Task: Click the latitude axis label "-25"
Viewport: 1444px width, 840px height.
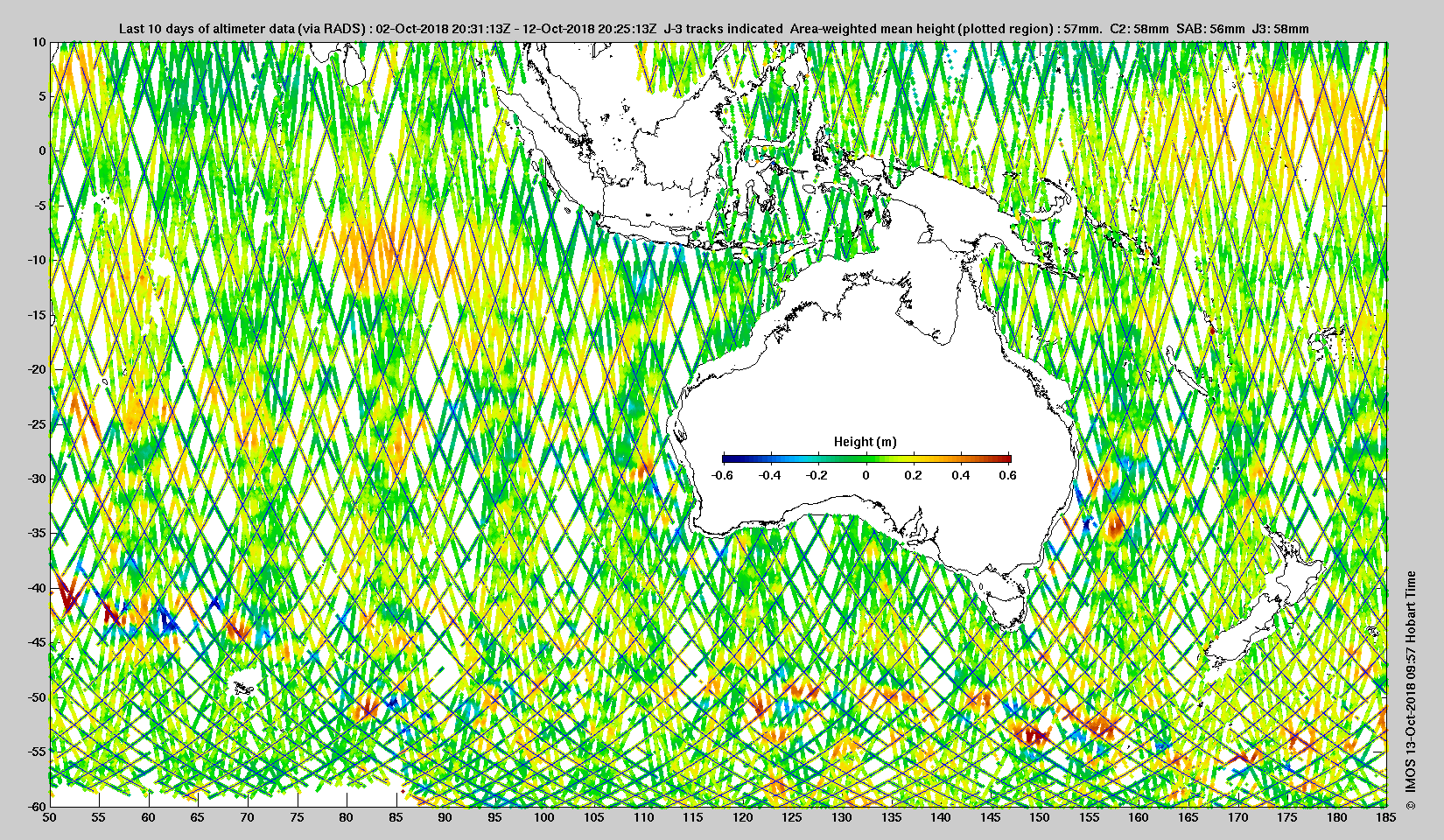Action: click(37, 424)
